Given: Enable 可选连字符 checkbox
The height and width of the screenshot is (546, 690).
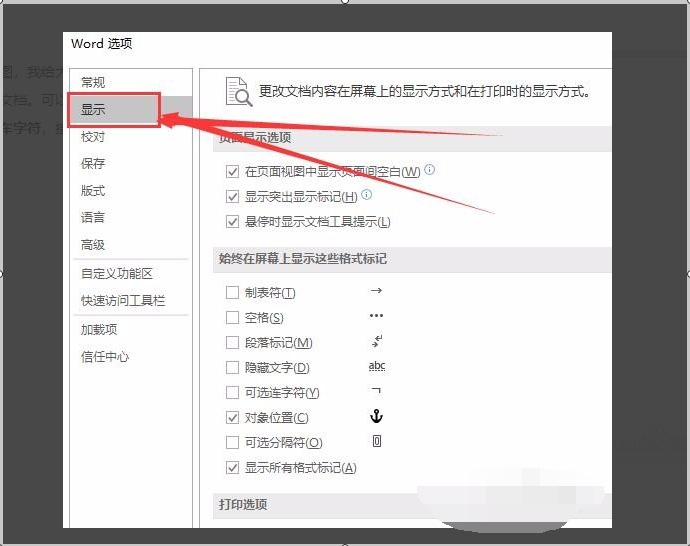Looking at the screenshot, I should [232, 392].
